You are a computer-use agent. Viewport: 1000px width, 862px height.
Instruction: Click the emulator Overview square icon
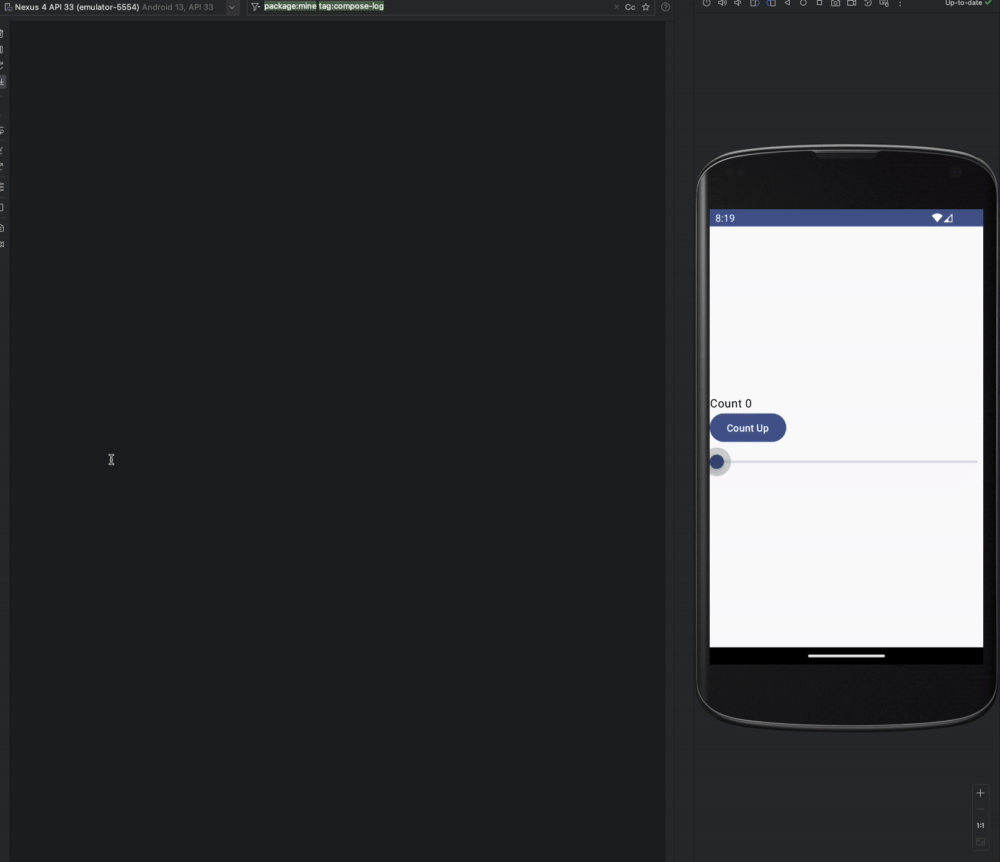(x=819, y=3)
